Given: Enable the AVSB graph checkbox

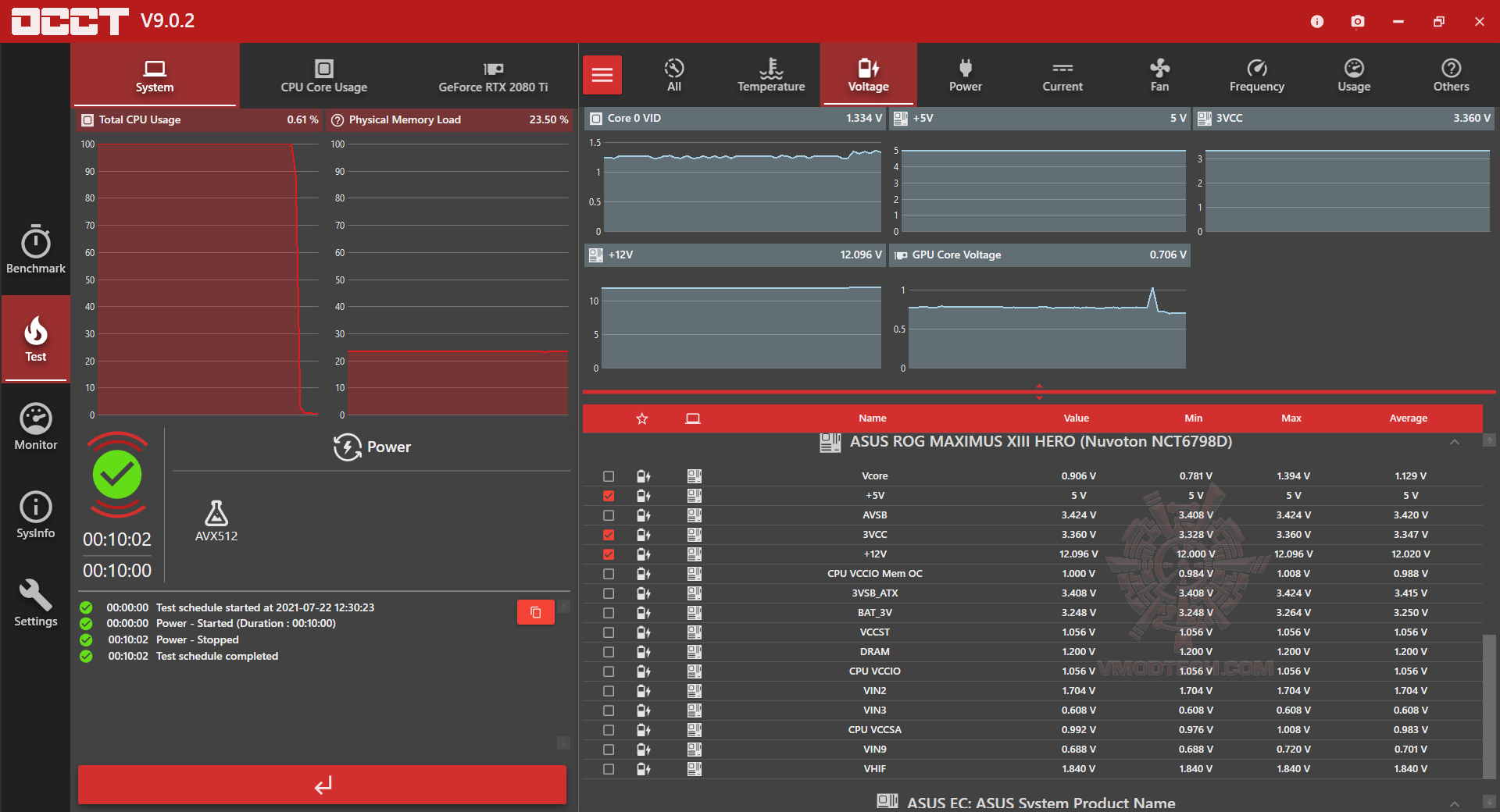Looking at the screenshot, I should click(609, 515).
